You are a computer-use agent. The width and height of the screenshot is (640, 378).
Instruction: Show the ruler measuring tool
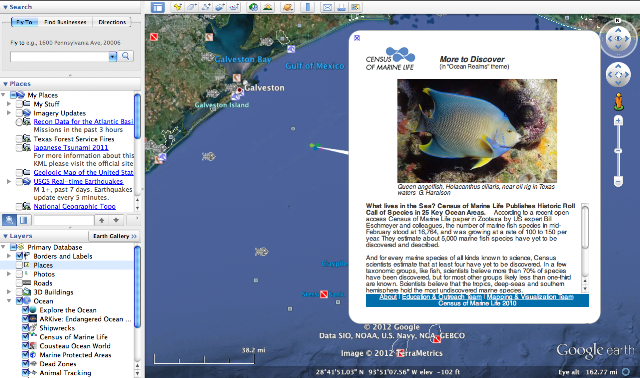[x=307, y=7]
